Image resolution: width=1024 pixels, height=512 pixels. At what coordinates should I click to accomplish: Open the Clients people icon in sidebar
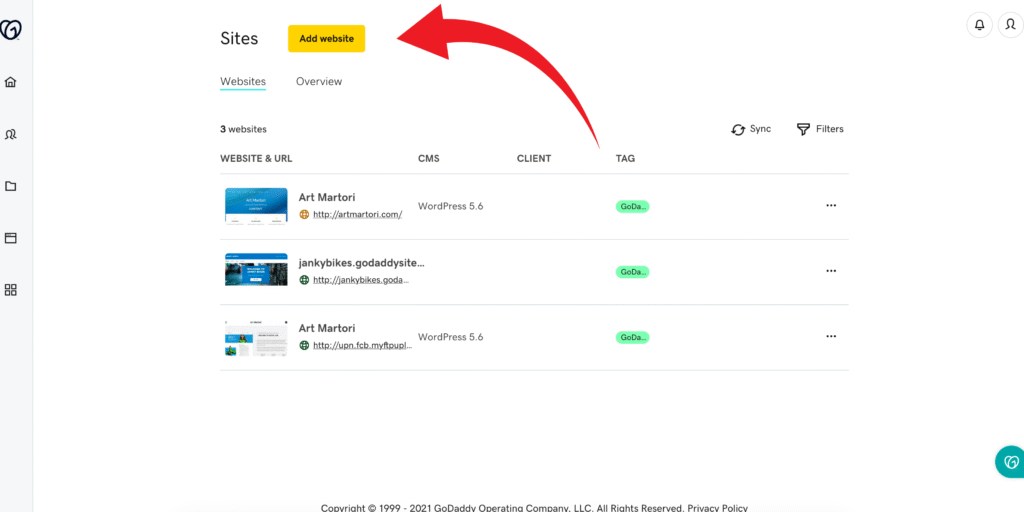point(10,135)
